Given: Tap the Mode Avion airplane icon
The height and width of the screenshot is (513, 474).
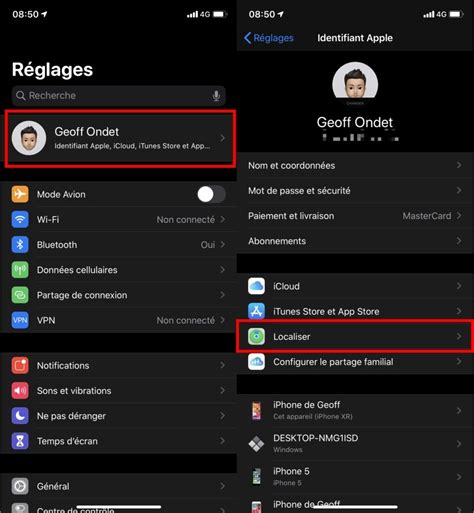Looking at the screenshot, I should (20, 194).
